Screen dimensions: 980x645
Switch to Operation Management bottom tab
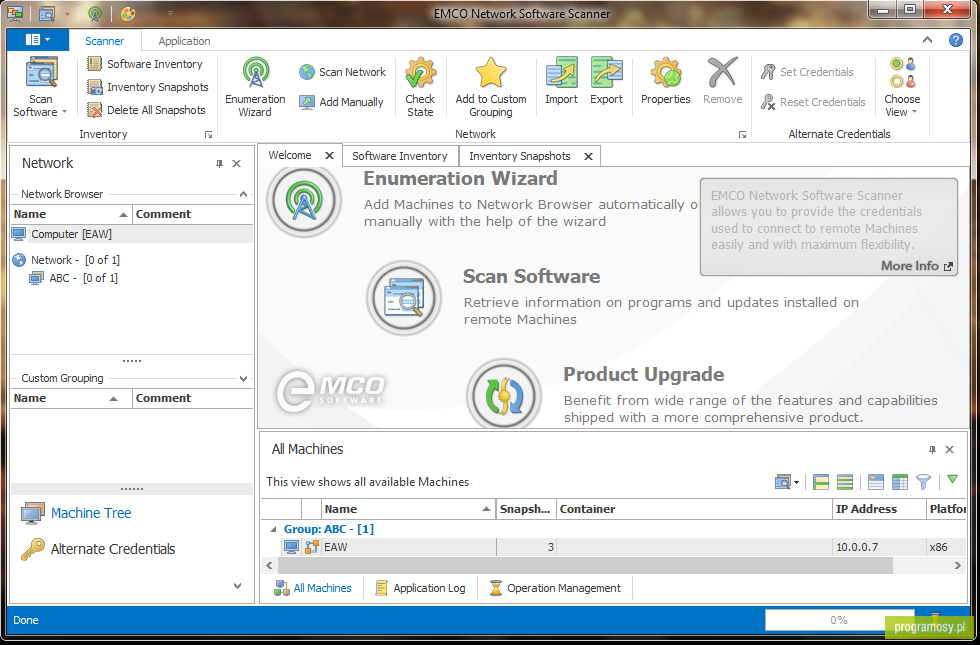click(555, 588)
